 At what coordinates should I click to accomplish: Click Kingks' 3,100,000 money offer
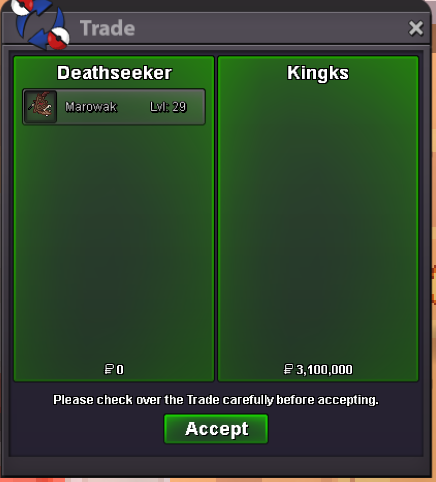[324, 370]
